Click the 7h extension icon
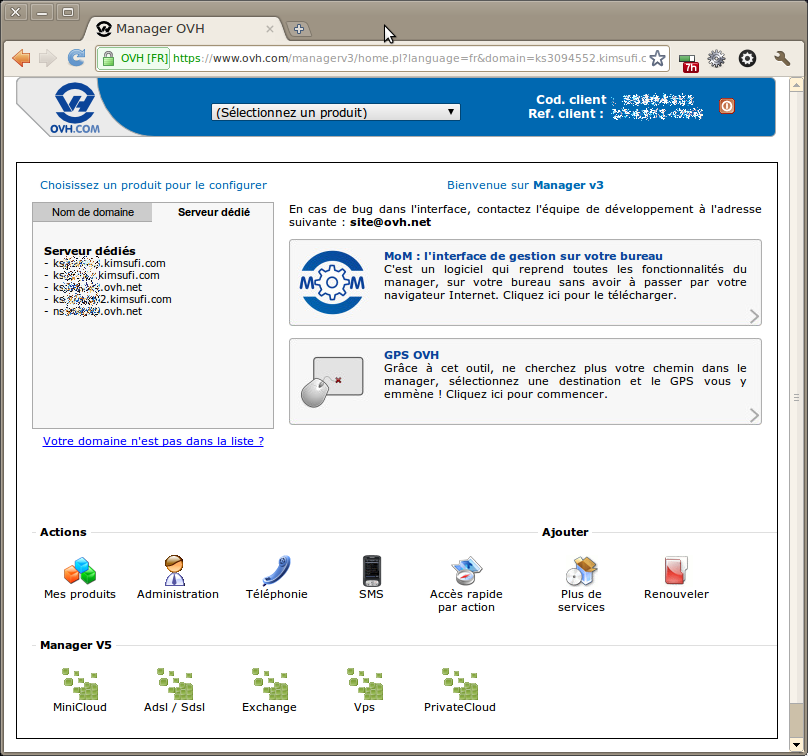 688,62
